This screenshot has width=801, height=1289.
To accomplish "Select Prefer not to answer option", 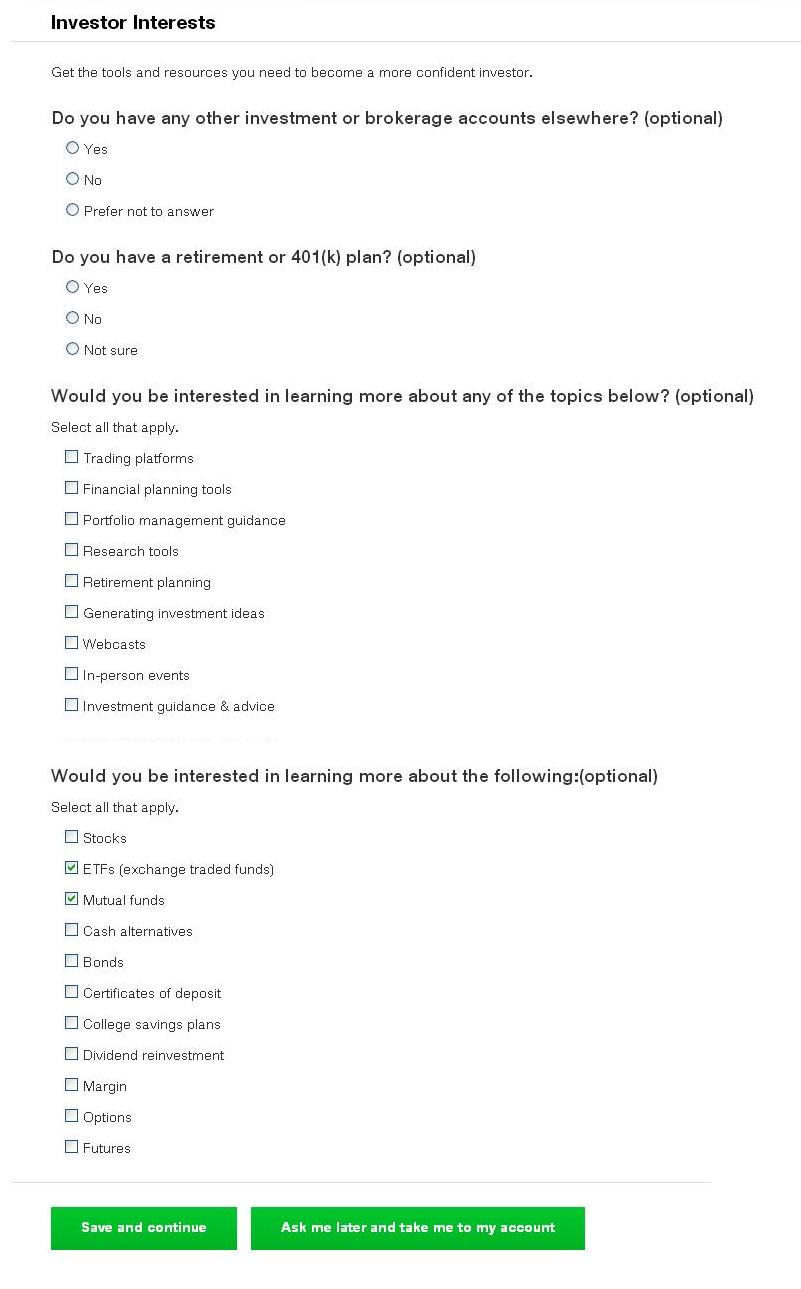I will 72,210.
